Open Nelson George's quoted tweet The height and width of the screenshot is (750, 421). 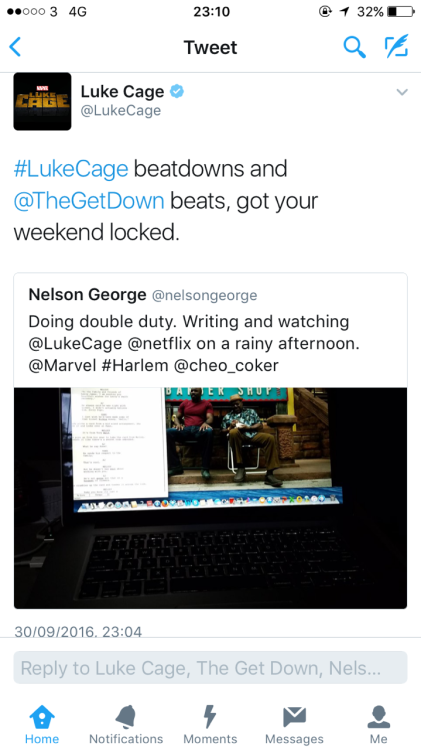(210, 330)
